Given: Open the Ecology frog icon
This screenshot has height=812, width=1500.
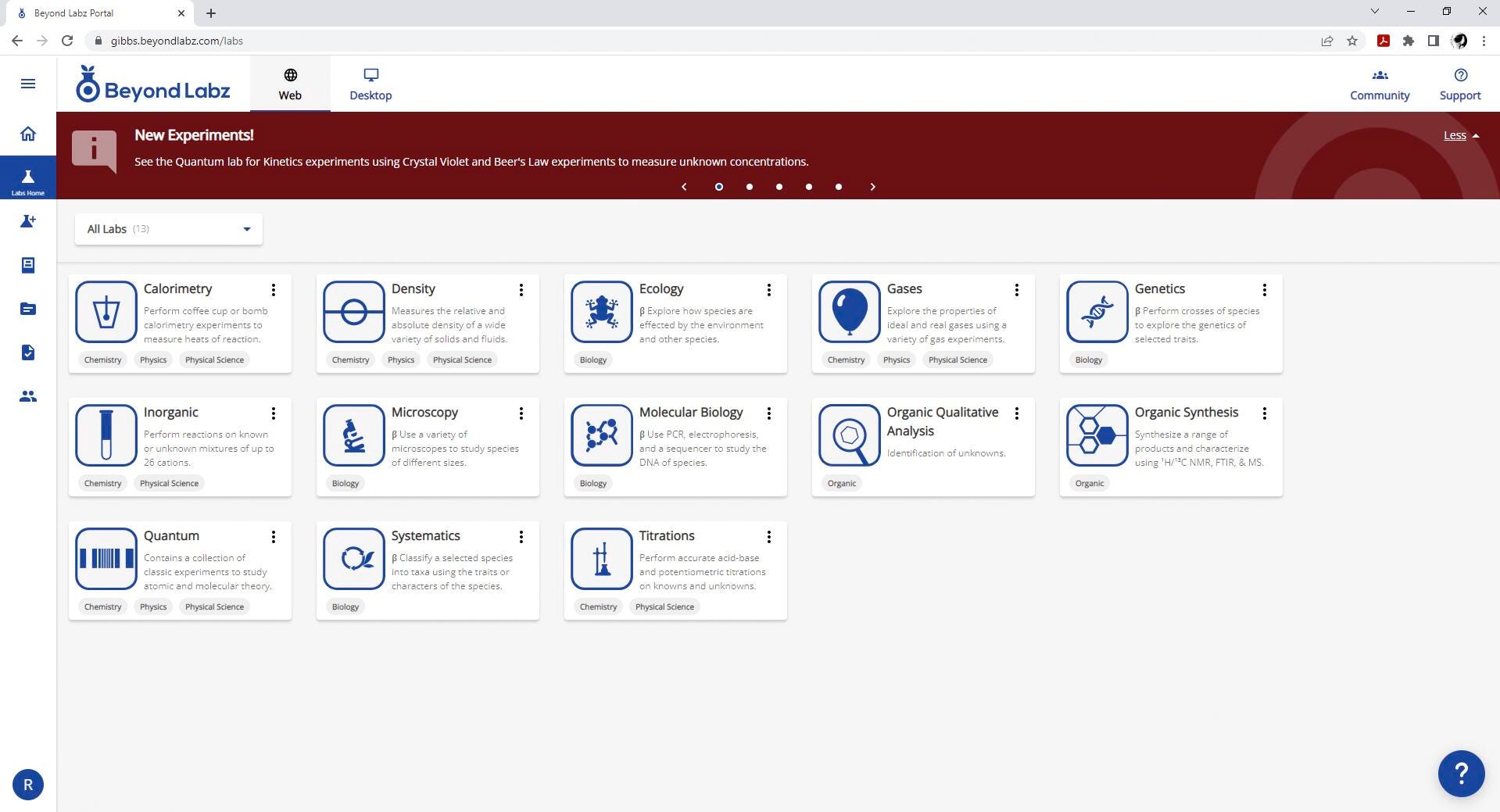Looking at the screenshot, I should pyautogui.click(x=601, y=312).
